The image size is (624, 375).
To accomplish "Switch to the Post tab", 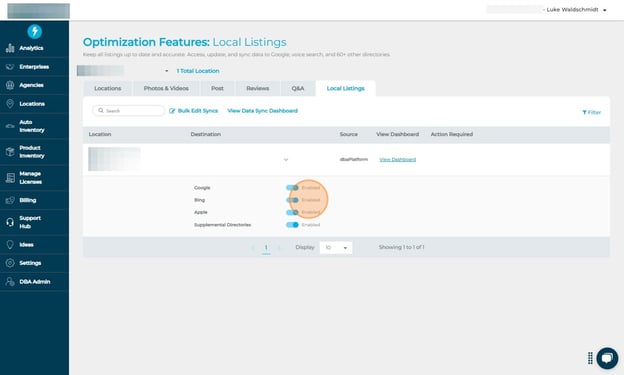I will coord(217,88).
